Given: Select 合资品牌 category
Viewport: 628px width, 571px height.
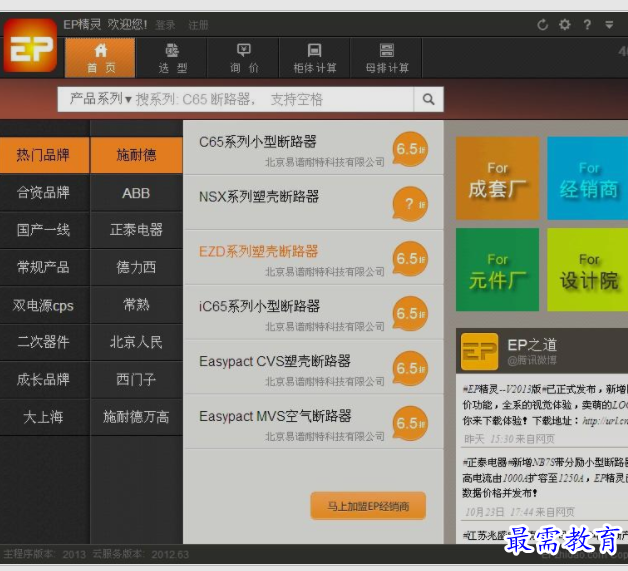Looking at the screenshot, I should 44,193.
